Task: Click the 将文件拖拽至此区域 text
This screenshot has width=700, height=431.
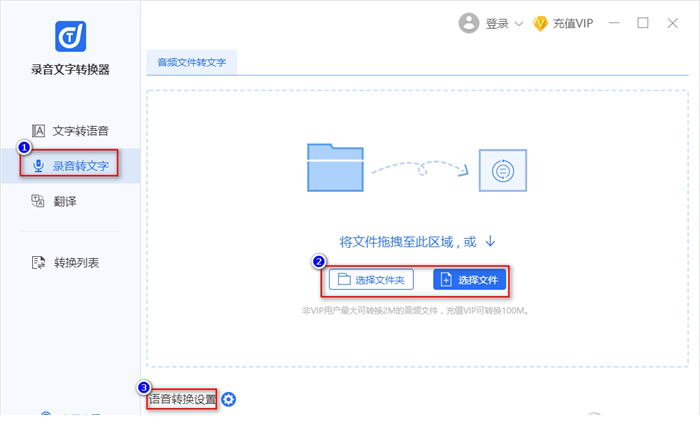Action: coord(396,242)
